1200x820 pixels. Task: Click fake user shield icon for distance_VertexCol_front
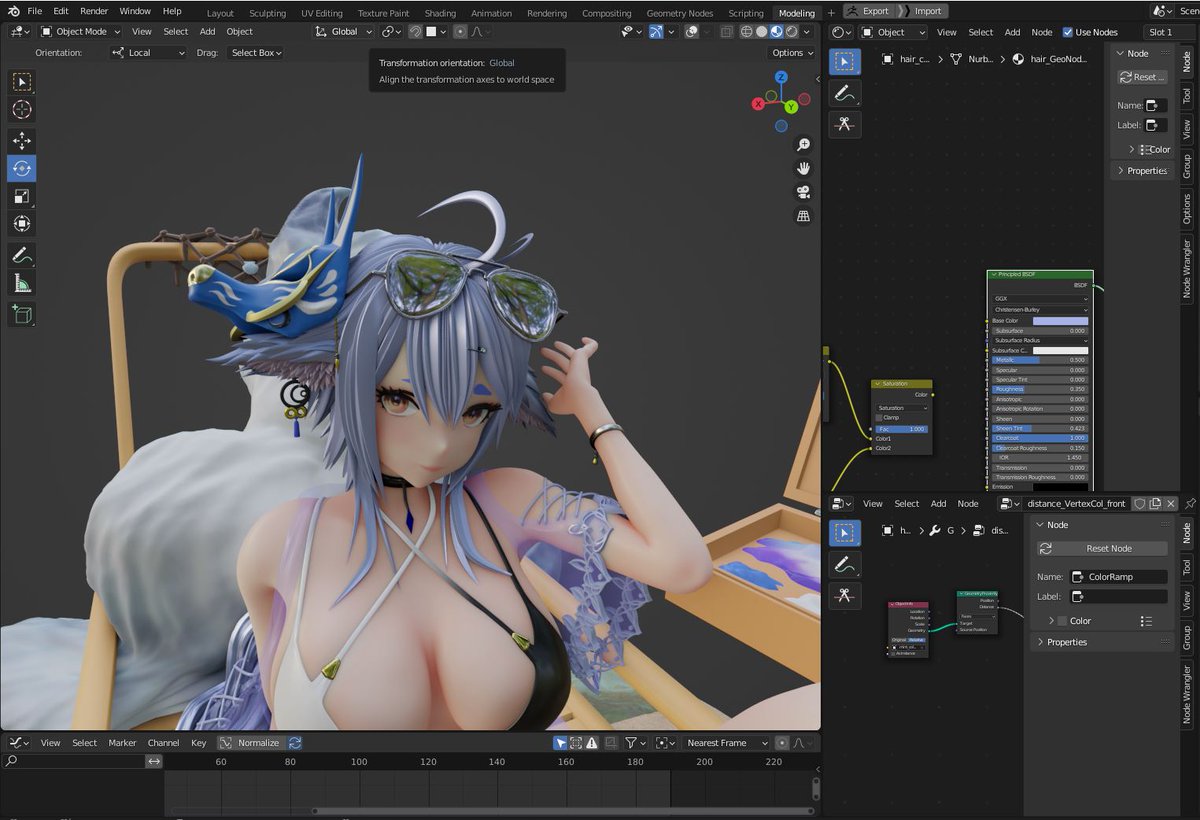pos(1139,503)
